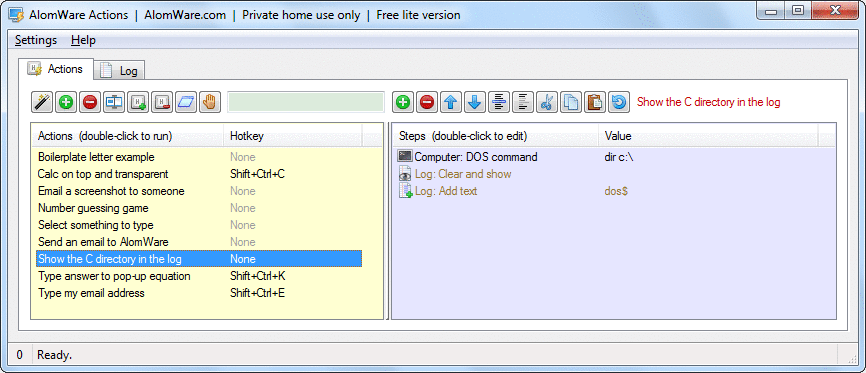Click the pale green text field
The height and width of the screenshot is (373, 866).
pos(306,102)
